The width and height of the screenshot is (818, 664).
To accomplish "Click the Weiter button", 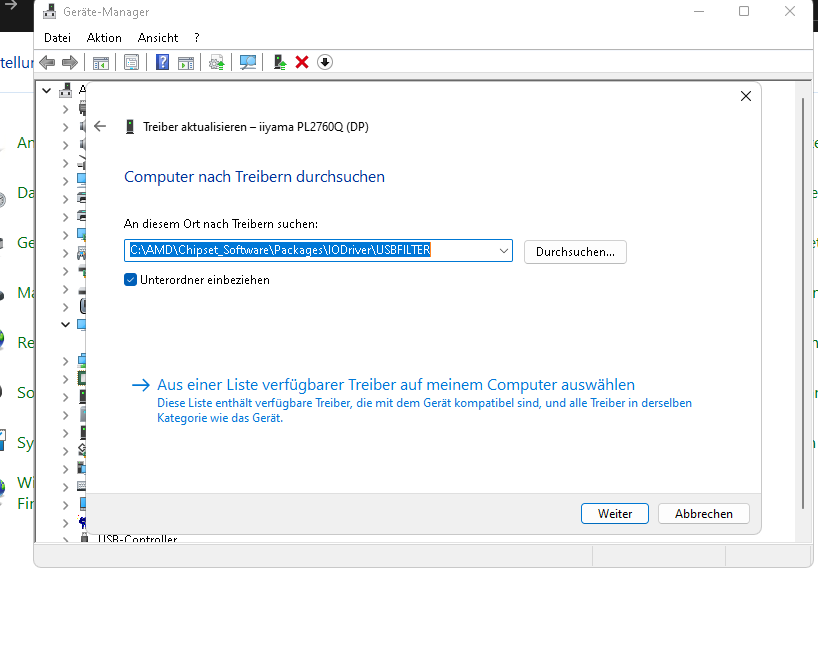I will 615,514.
